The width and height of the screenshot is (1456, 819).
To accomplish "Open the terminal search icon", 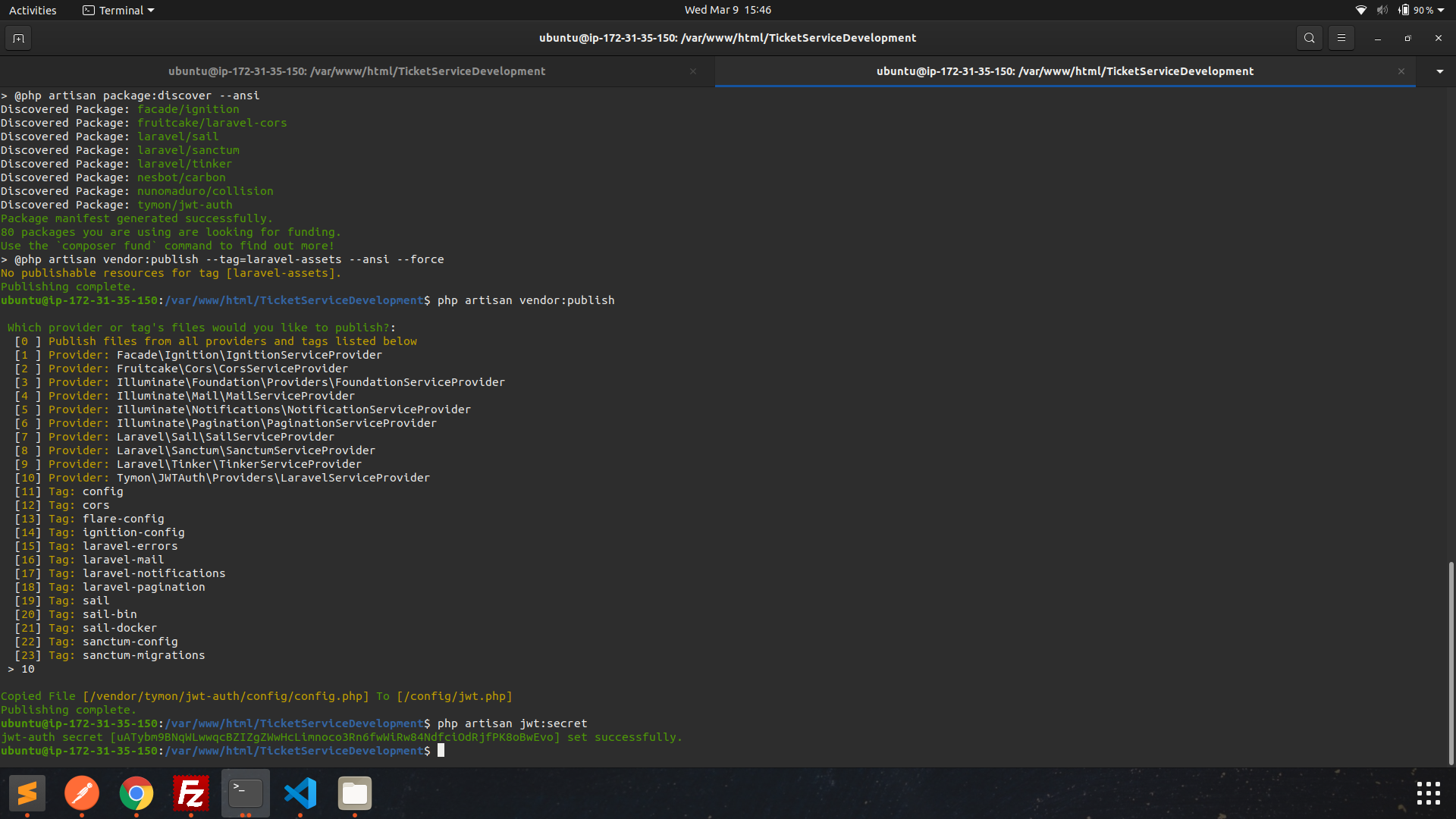I will pyautogui.click(x=1309, y=38).
